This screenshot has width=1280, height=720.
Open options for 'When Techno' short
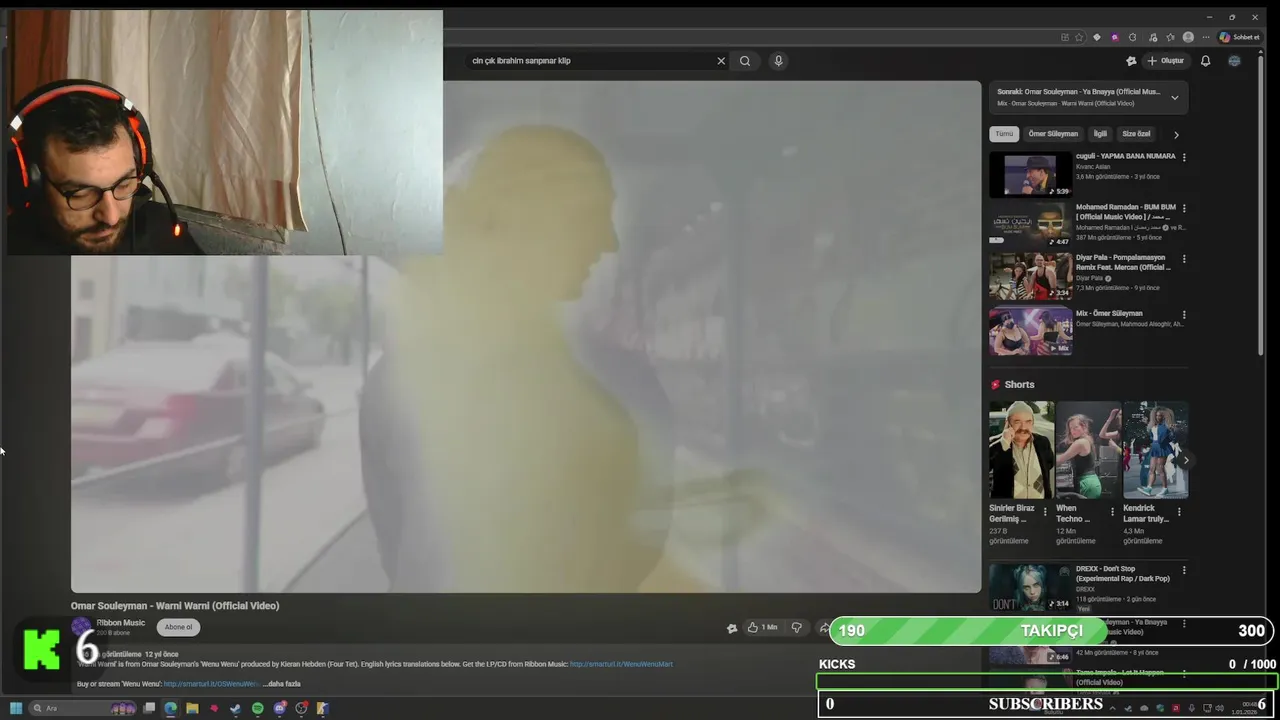pos(1112,511)
